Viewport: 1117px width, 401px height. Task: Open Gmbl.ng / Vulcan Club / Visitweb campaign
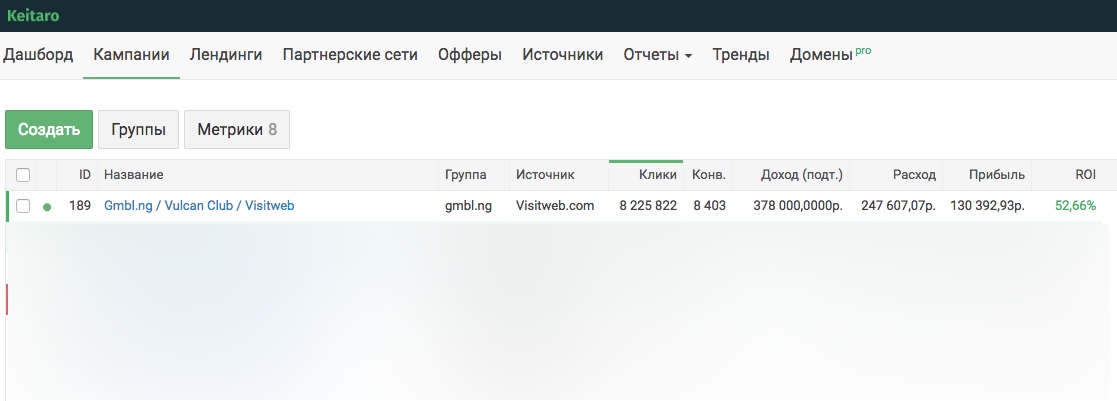coord(199,206)
